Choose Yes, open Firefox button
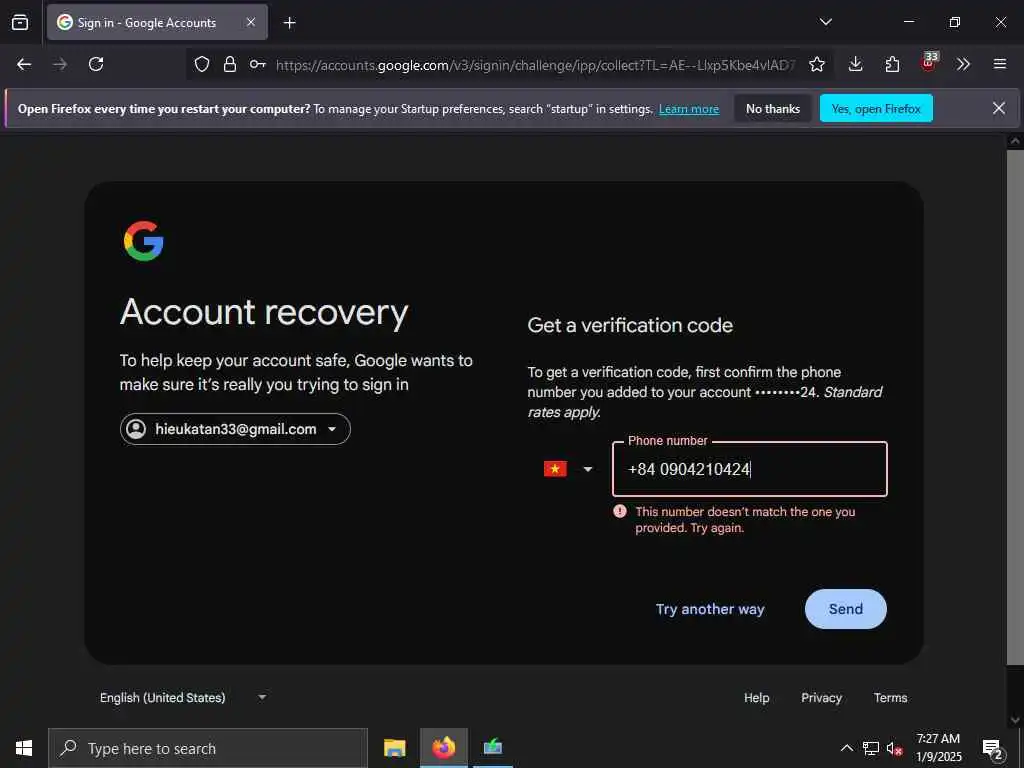The image size is (1024, 768). click(x=876, y=108)
